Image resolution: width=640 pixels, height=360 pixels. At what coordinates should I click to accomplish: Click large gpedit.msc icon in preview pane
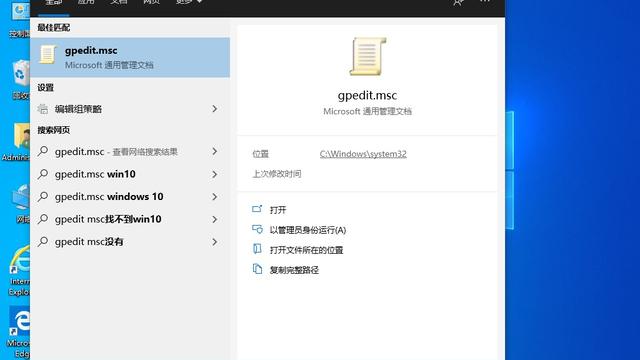[x=367, y=56]
